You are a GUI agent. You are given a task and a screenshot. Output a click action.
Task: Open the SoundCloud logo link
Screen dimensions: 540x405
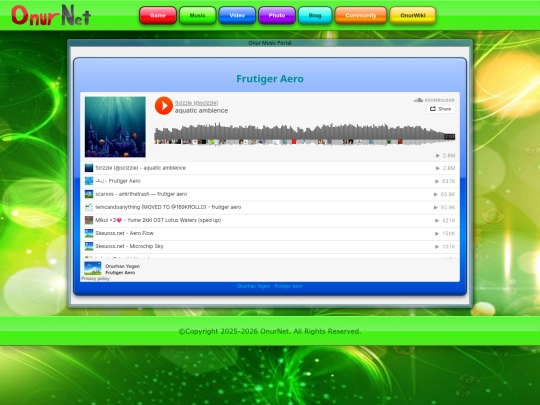tap(434, 100)
